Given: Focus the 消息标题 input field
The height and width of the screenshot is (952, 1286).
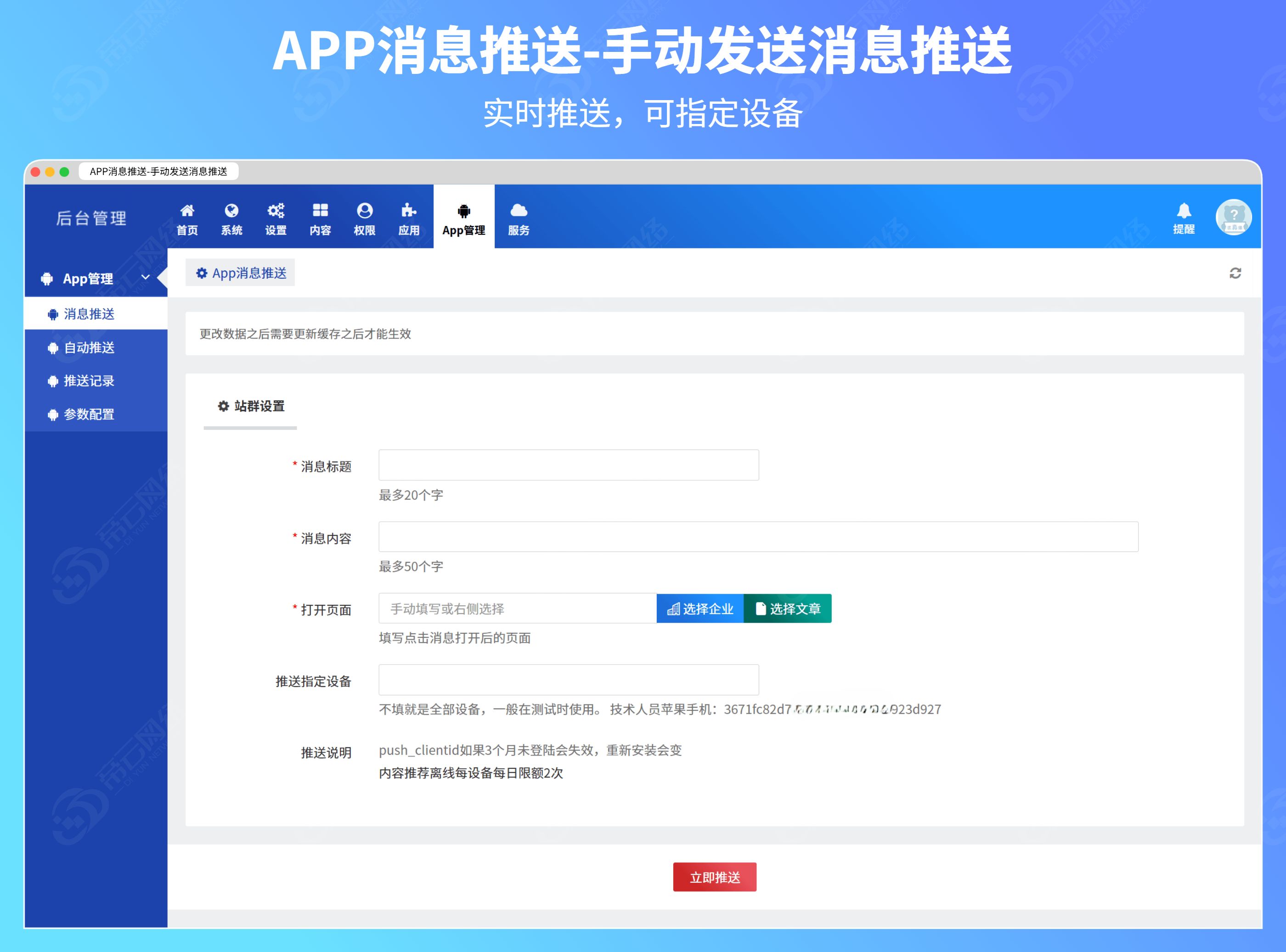Looking at the screenshot, I should (x=568, y=465).
